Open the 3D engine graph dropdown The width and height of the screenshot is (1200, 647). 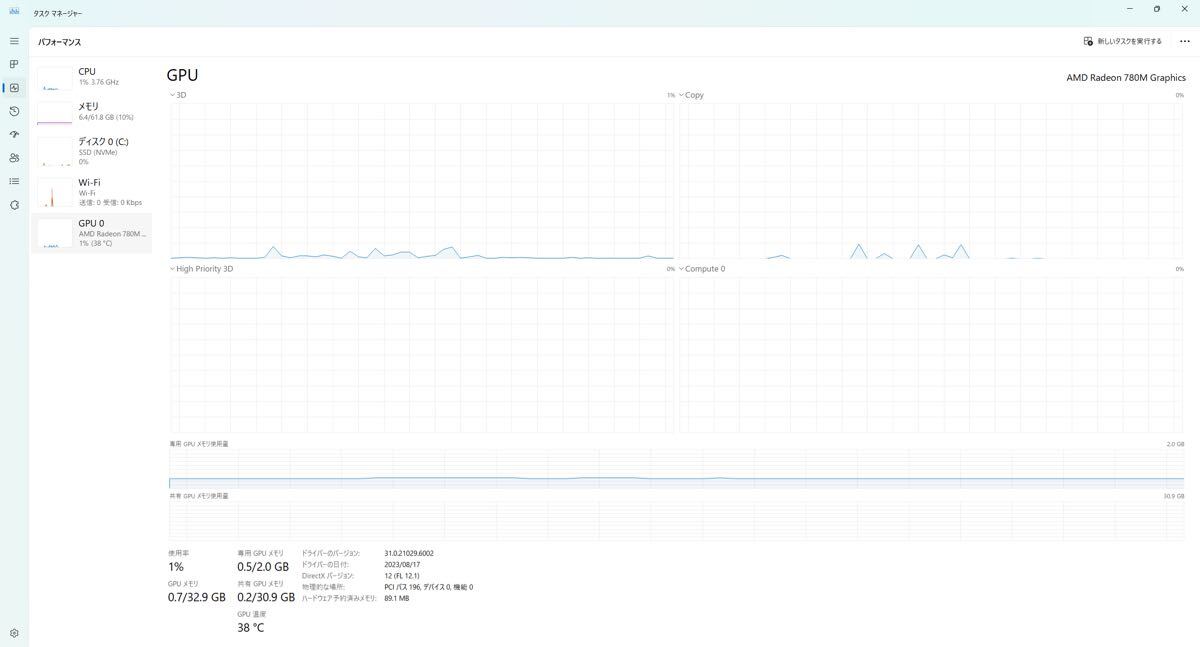(178, 95)
